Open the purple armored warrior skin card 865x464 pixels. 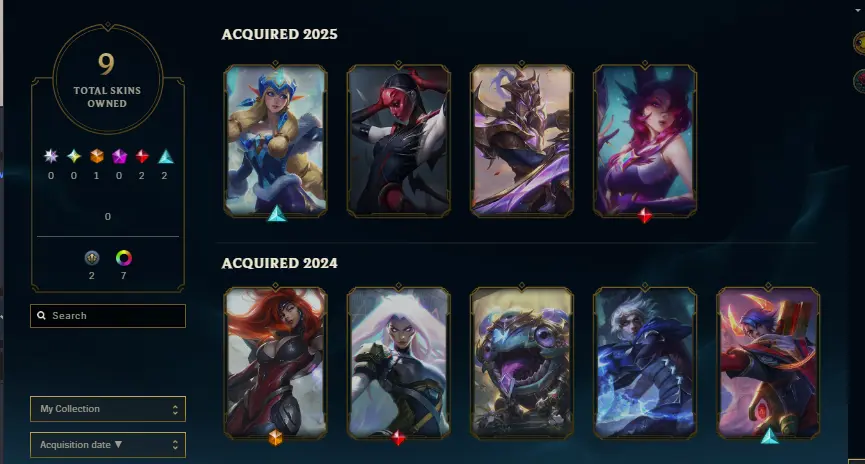pos(522,140)
